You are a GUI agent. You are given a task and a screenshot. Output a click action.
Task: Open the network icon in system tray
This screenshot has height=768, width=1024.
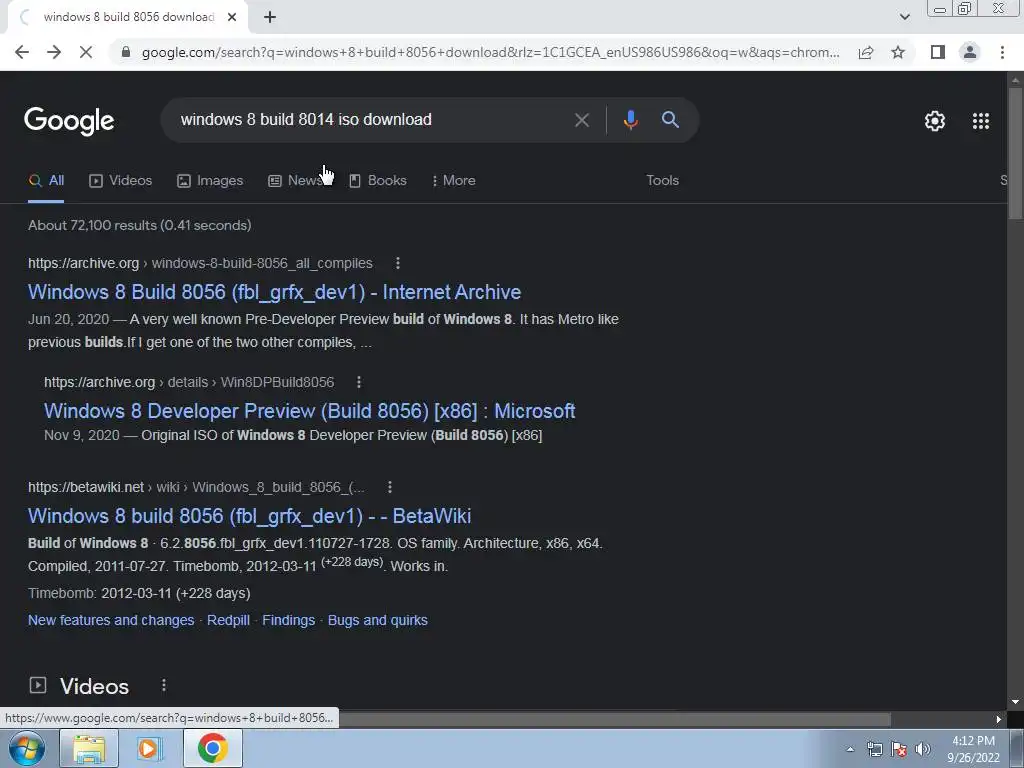click(874, 749)
